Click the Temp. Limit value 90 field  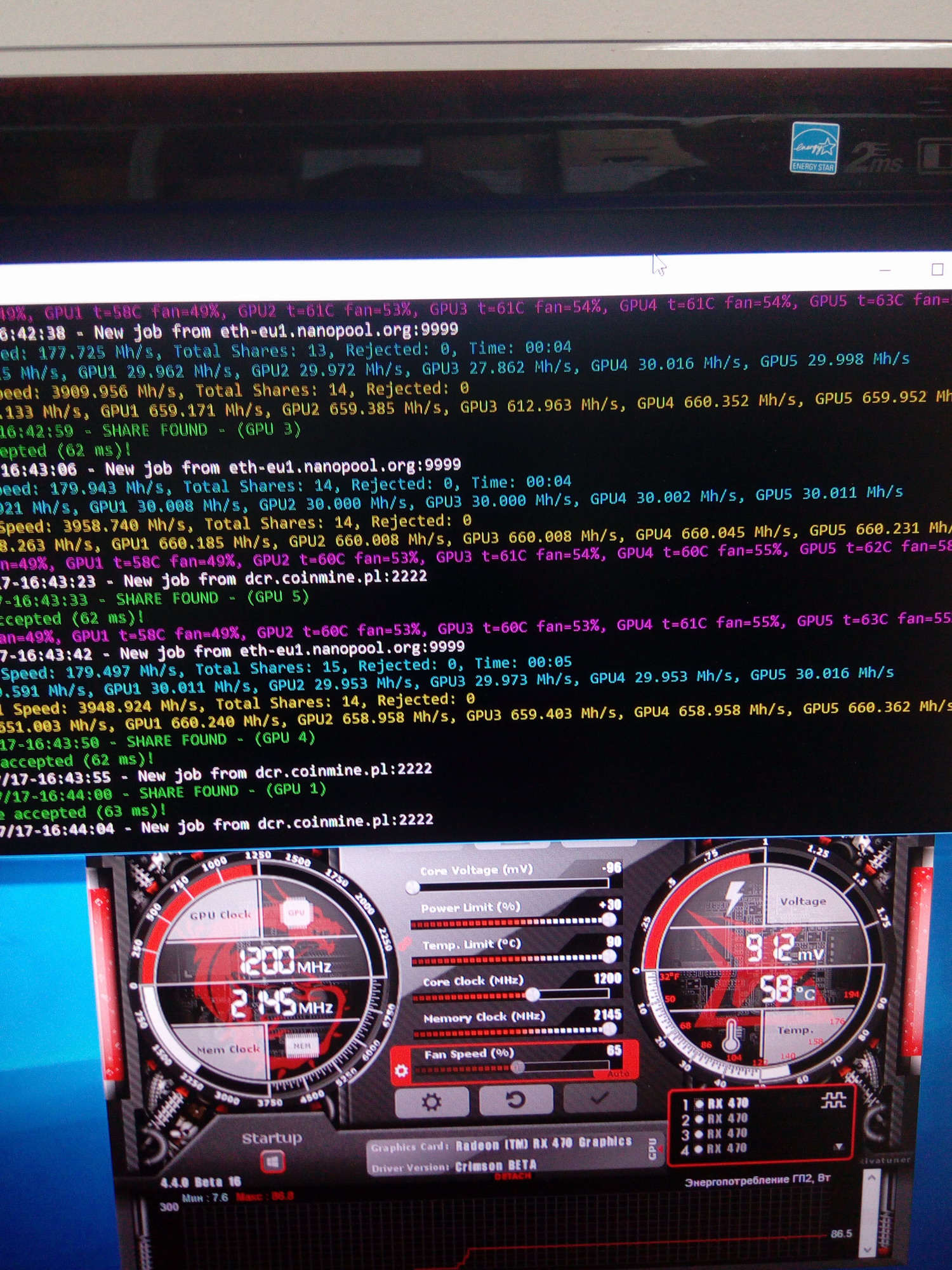[614, 941]
